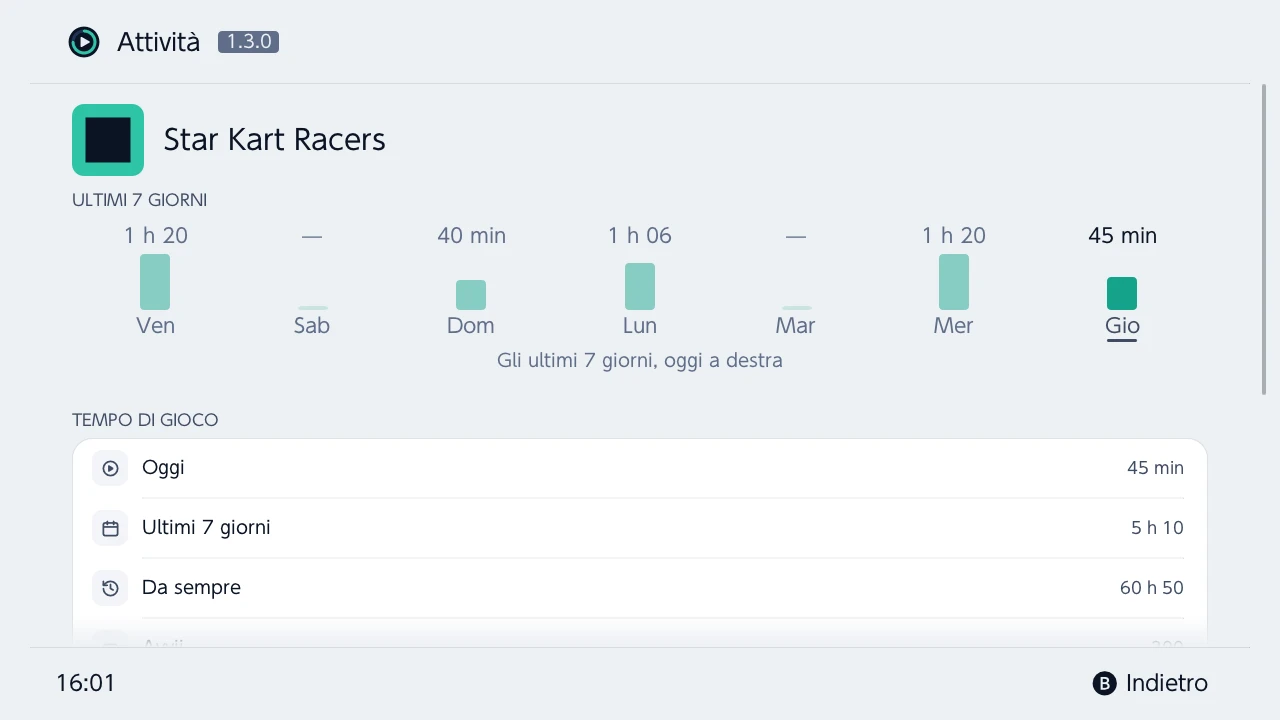The height and width of the screenshot is (720, 1280).
Task: Click the version badge 1.3.0
Action: [x=248, y=42]
